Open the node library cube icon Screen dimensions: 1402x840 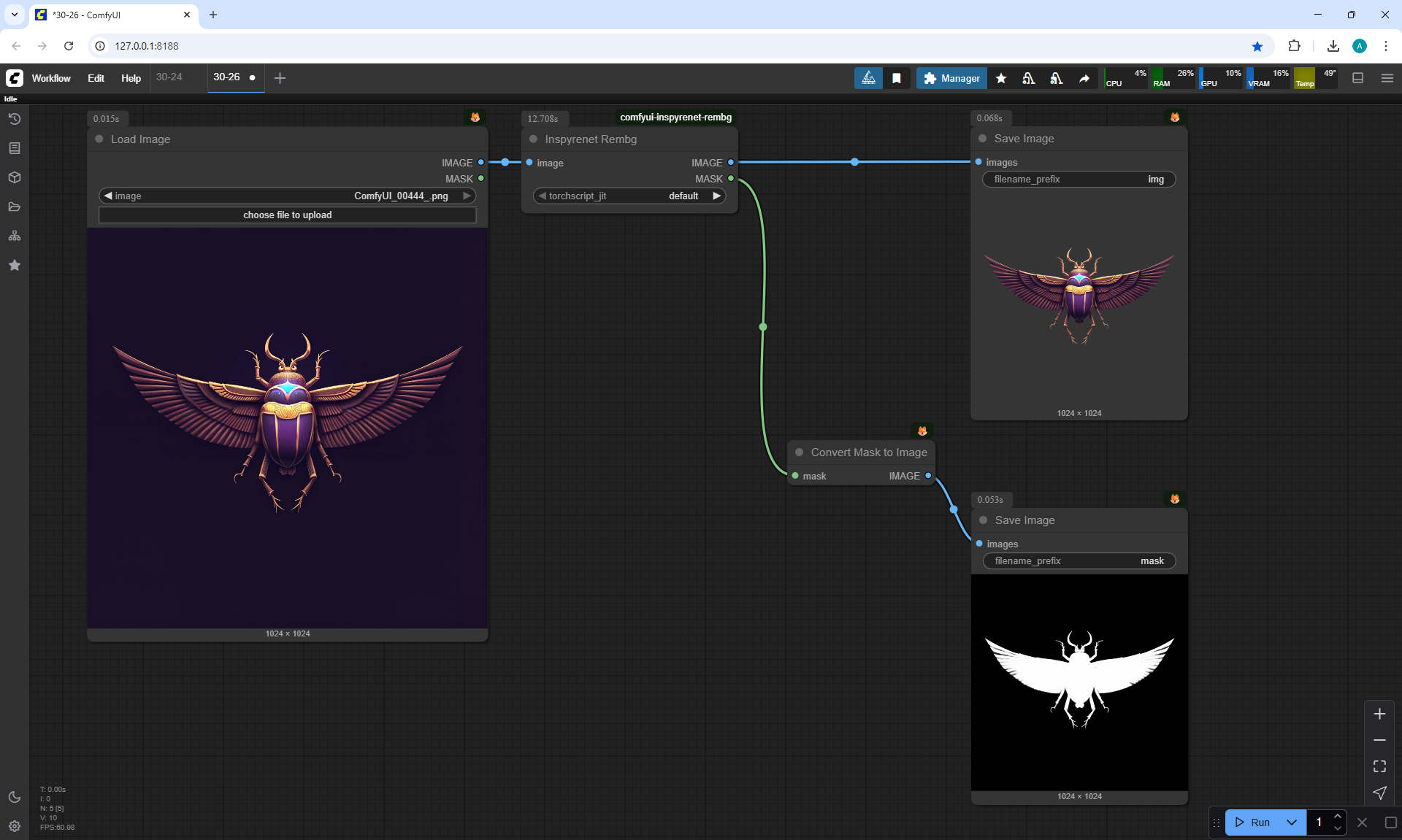(x=15, y=177)
